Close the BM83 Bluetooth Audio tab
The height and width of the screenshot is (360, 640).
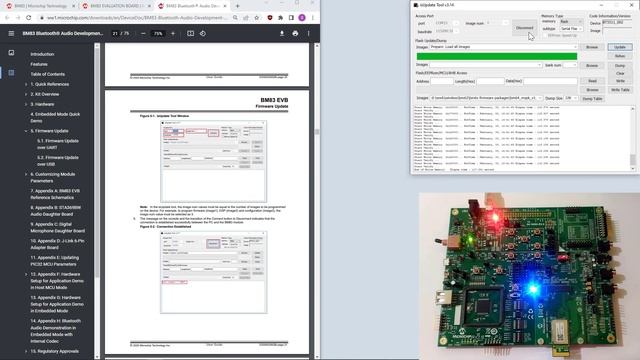225,6
